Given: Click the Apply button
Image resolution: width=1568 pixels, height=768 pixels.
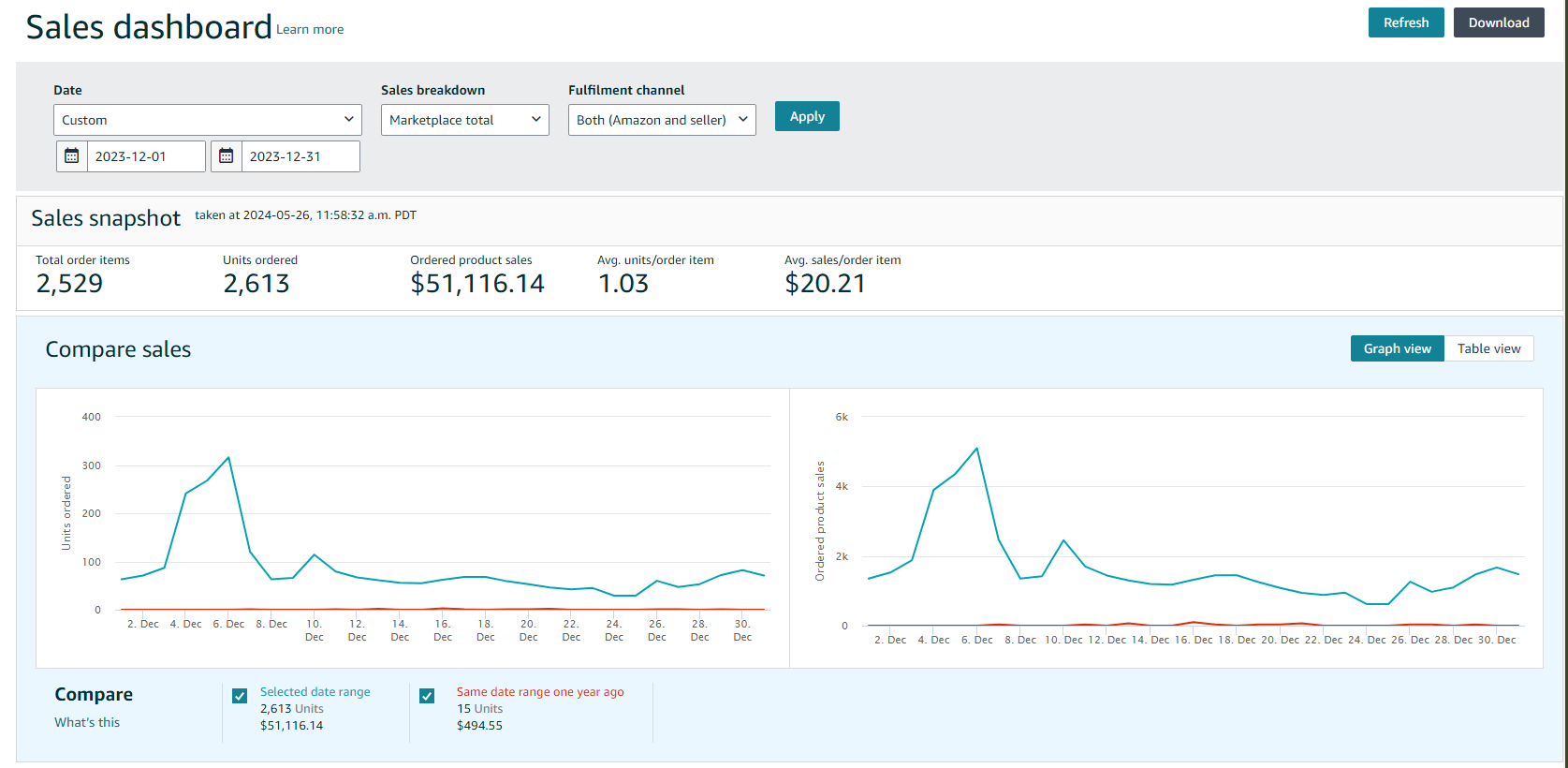Looking at the screenshot, I should point(806,116).
